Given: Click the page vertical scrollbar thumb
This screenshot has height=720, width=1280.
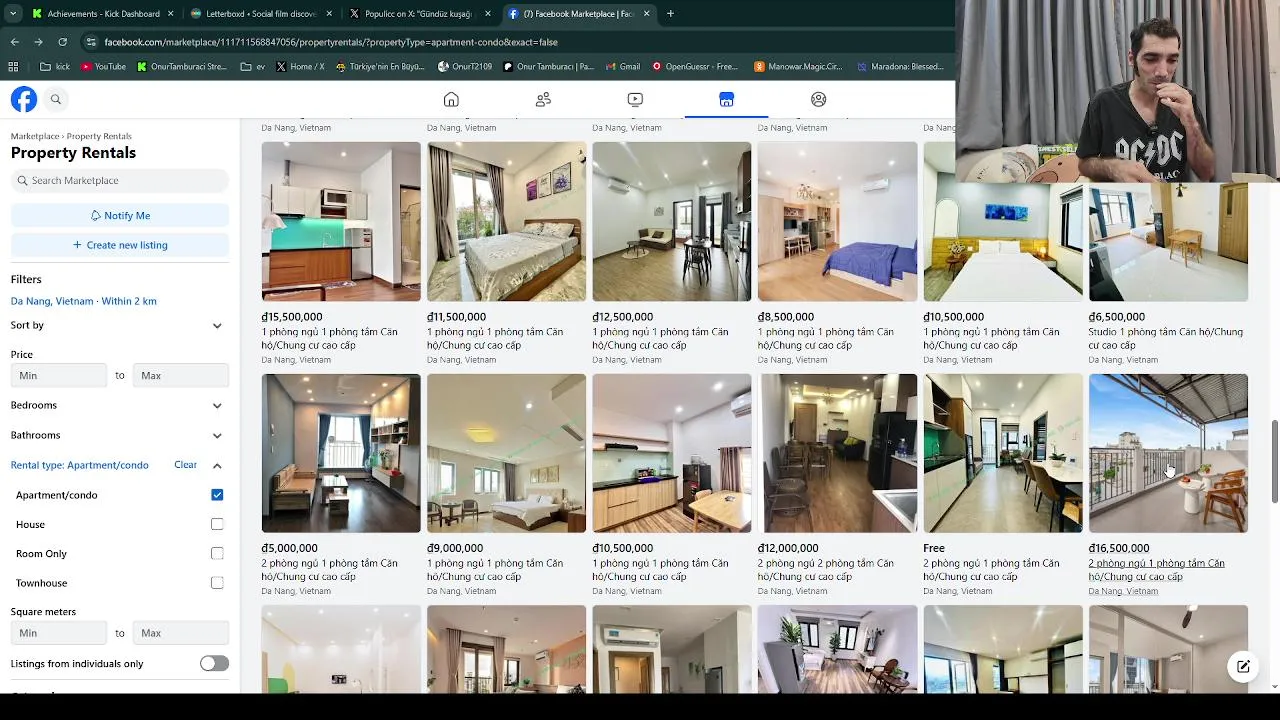Looking at the screenshot, I should click(x=1274, y=463).
